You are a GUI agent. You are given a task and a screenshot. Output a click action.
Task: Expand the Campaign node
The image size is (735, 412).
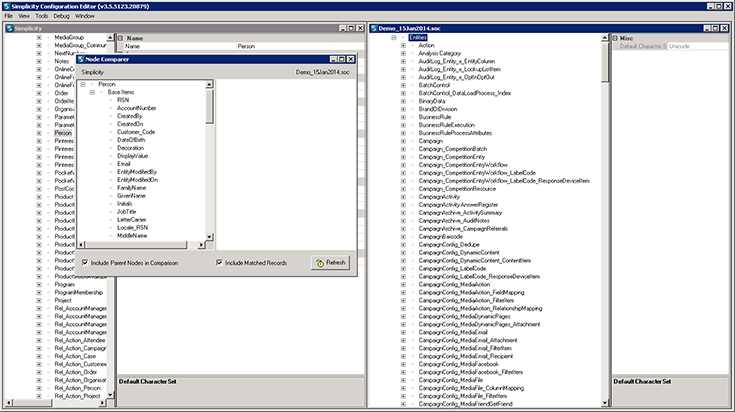[403, 141]
